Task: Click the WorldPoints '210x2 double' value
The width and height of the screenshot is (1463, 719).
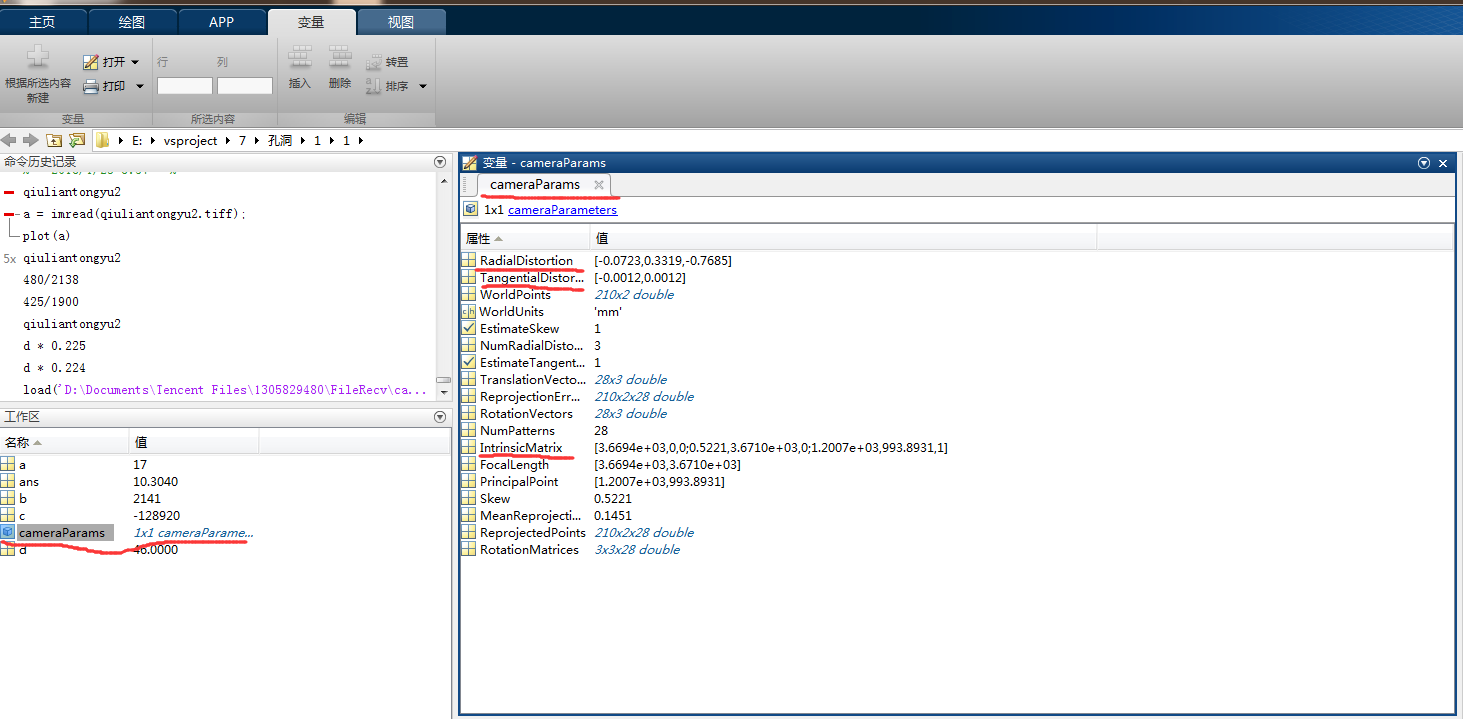Action: pos(634,295)
